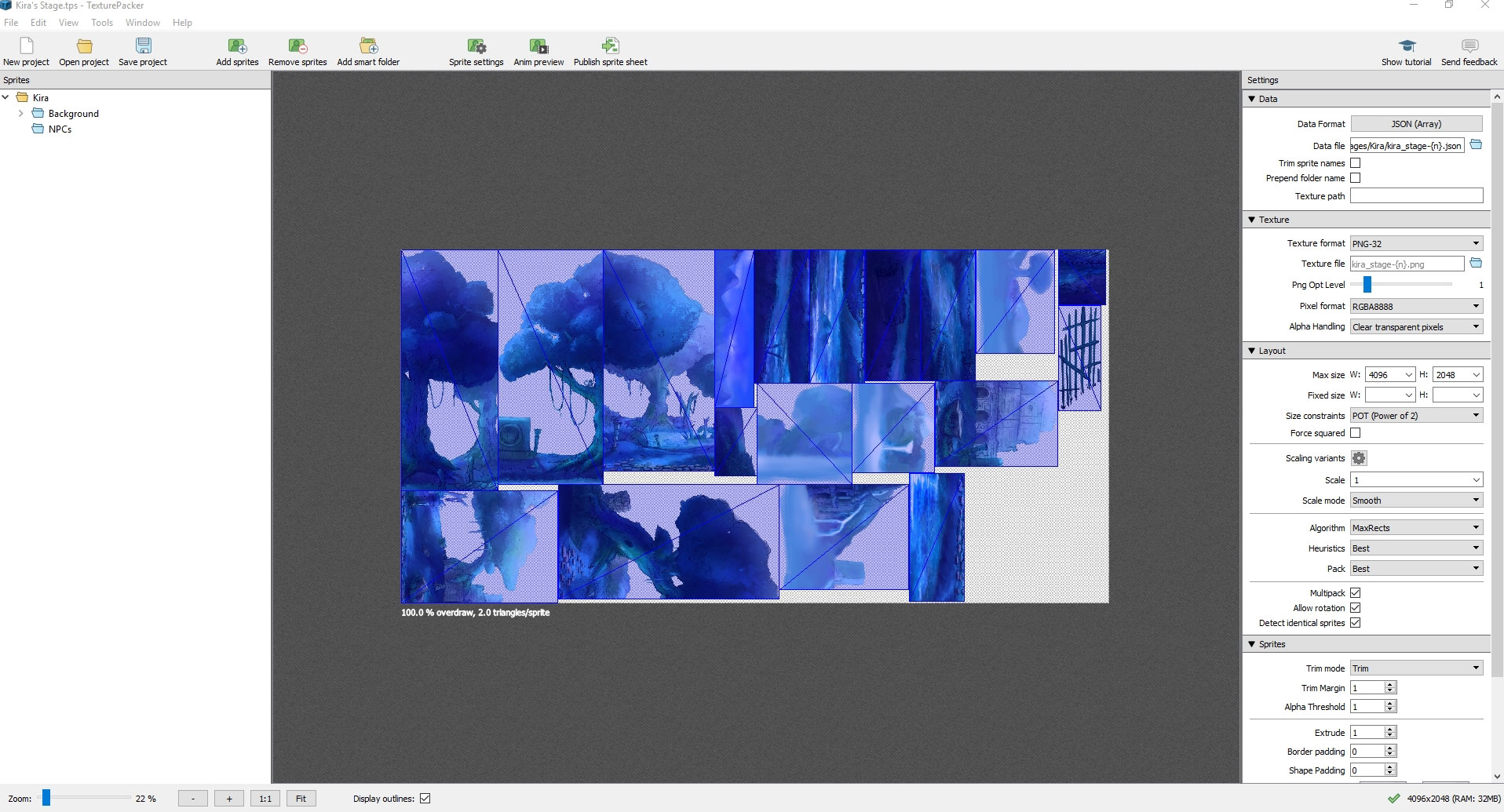Open the Texture format dropdown
The width and height of the screenshot is (1504, 812).
point(1416,243)
